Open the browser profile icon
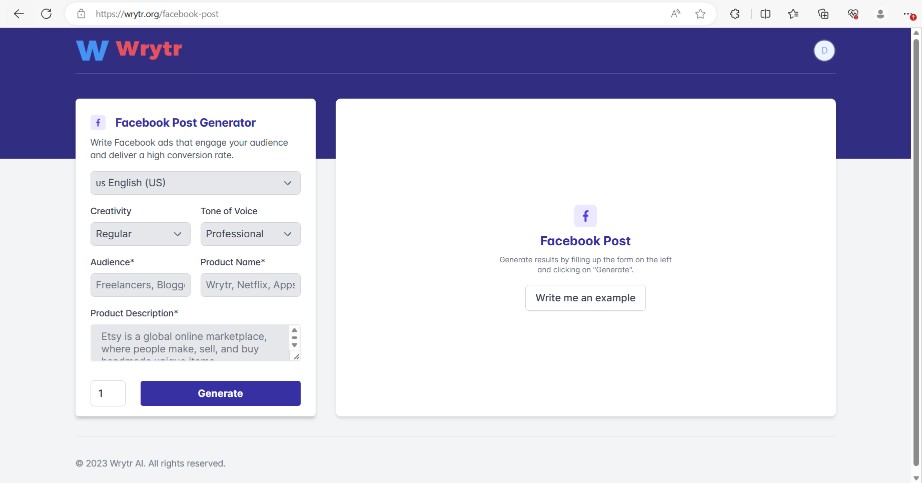 point(880,14)
